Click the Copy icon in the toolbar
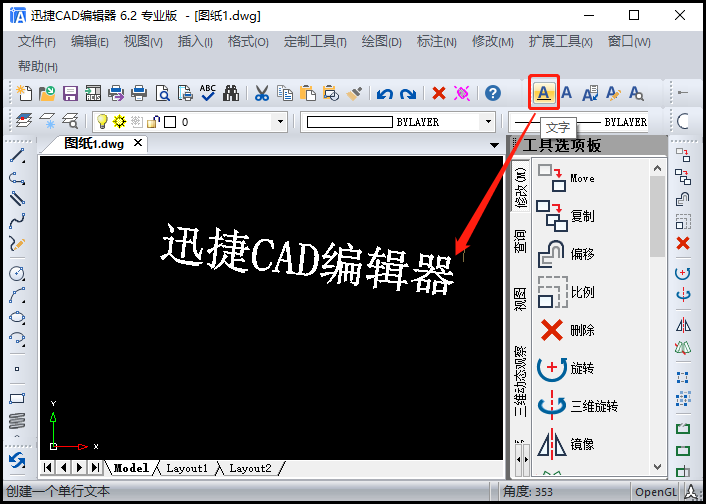 (285, 93)
